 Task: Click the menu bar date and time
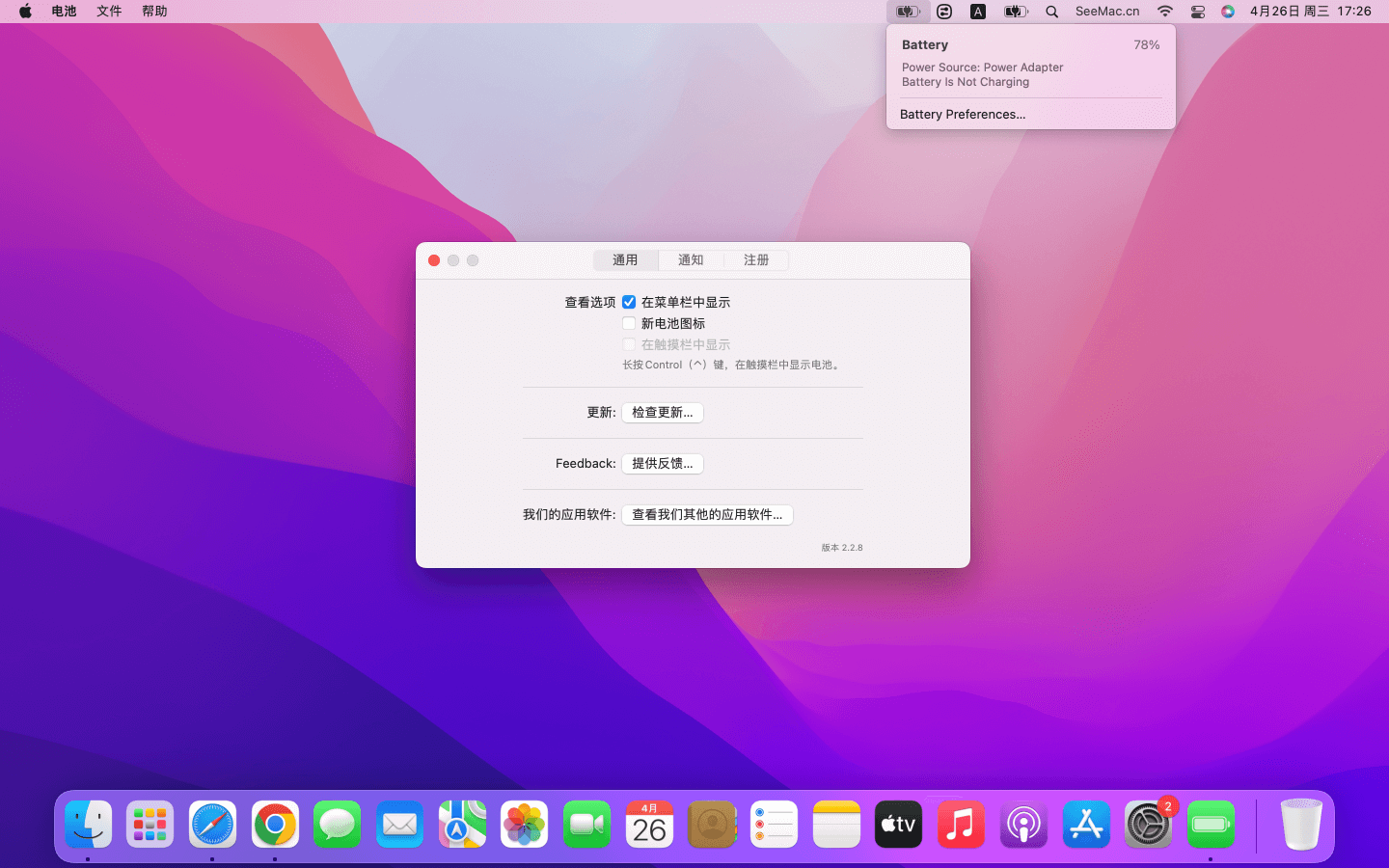coord(1310,12)
